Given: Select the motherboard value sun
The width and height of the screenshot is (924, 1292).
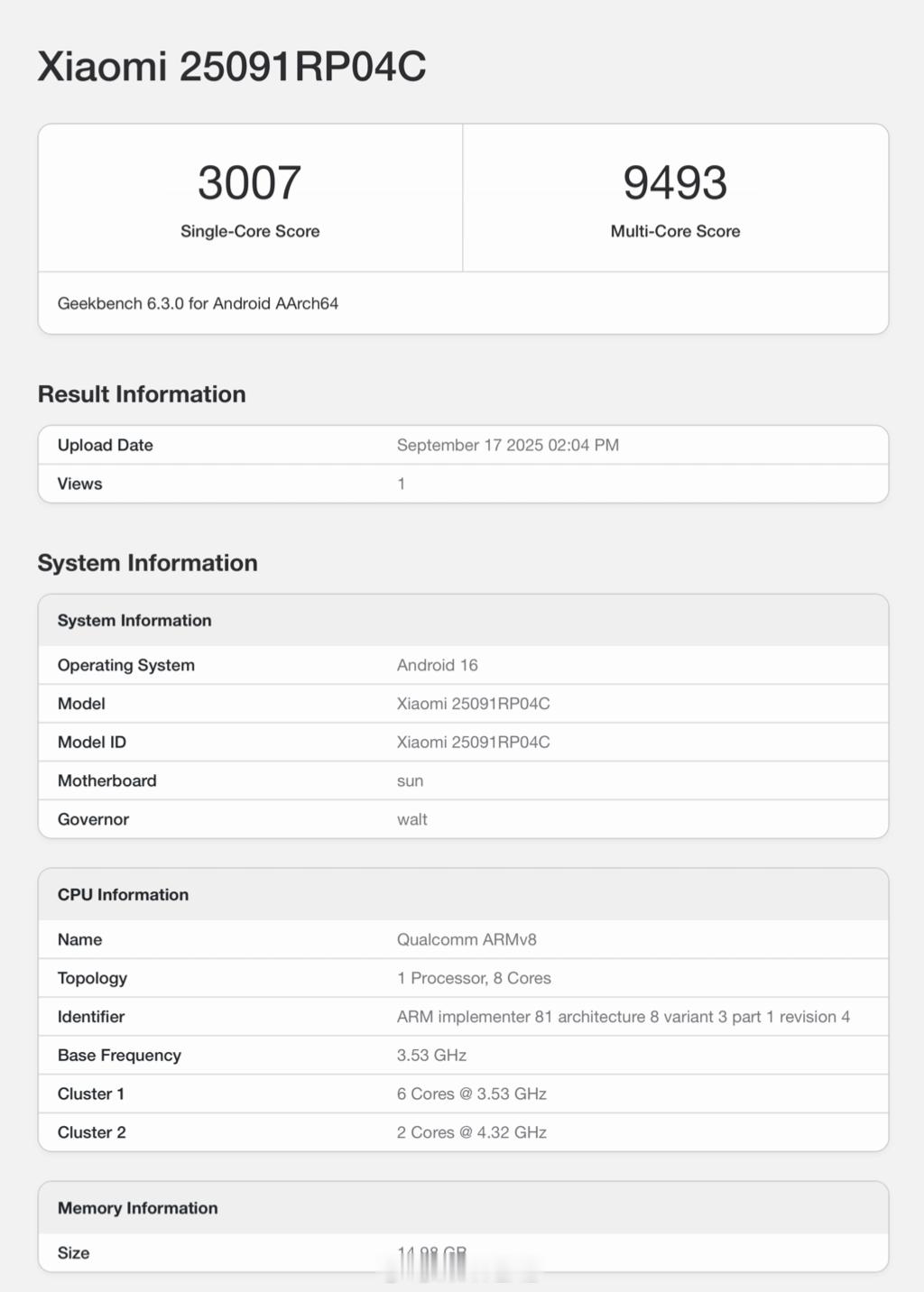Looking at the screenshot, I should coord(410,781).
